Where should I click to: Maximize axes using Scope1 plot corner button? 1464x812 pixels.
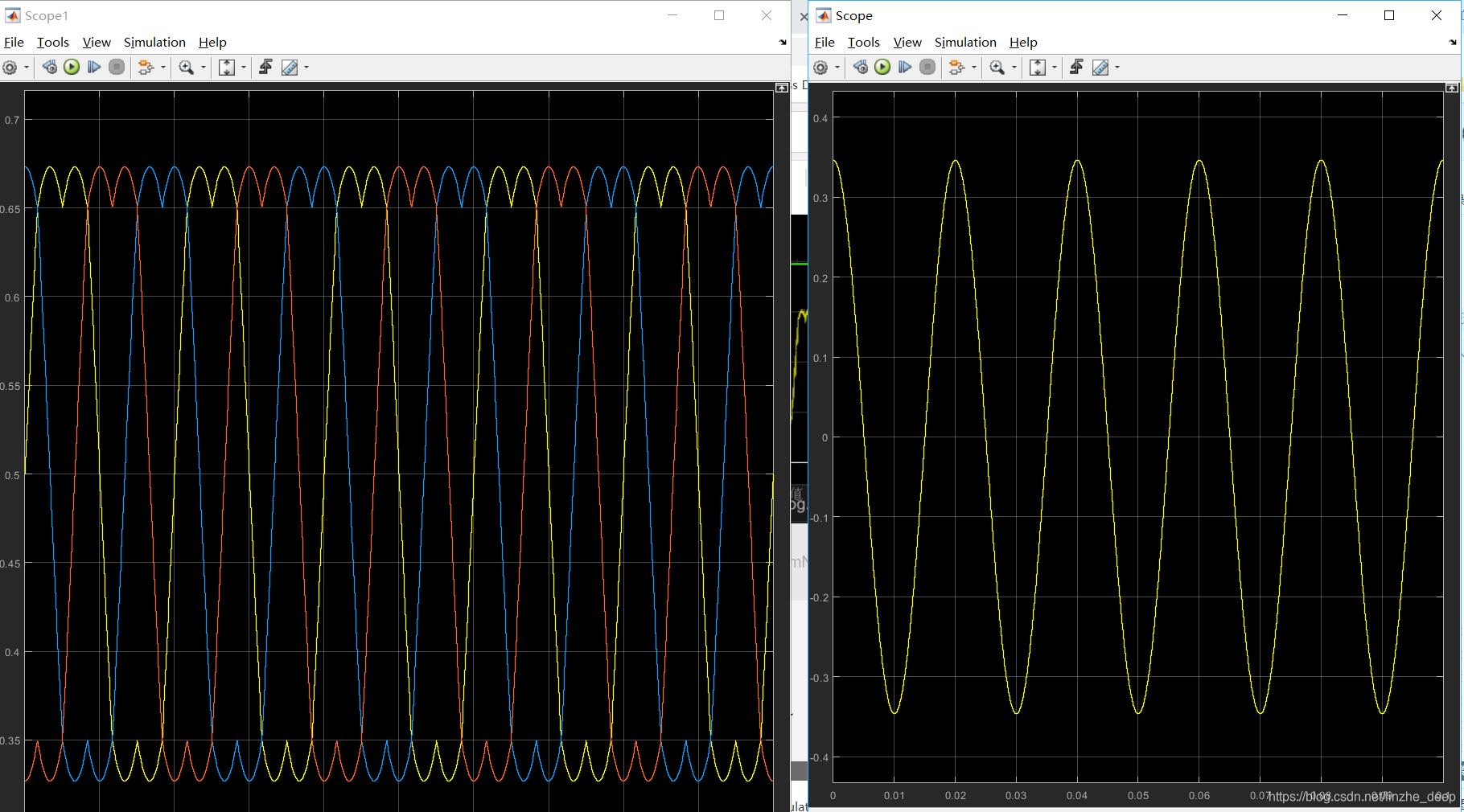[782, 88]
